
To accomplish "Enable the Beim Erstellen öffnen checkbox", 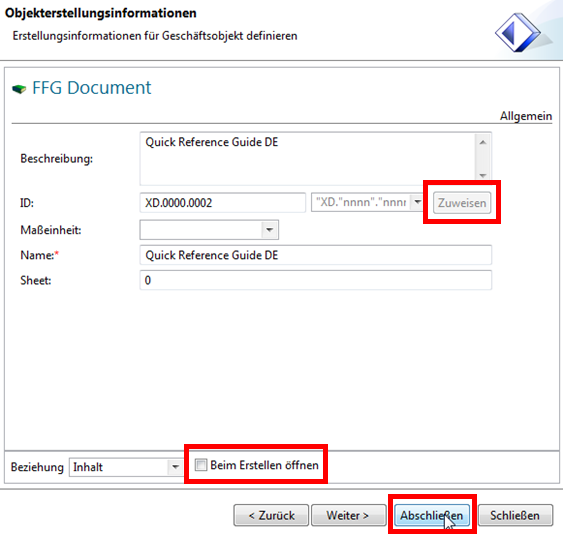I will [x=201, y=465].
